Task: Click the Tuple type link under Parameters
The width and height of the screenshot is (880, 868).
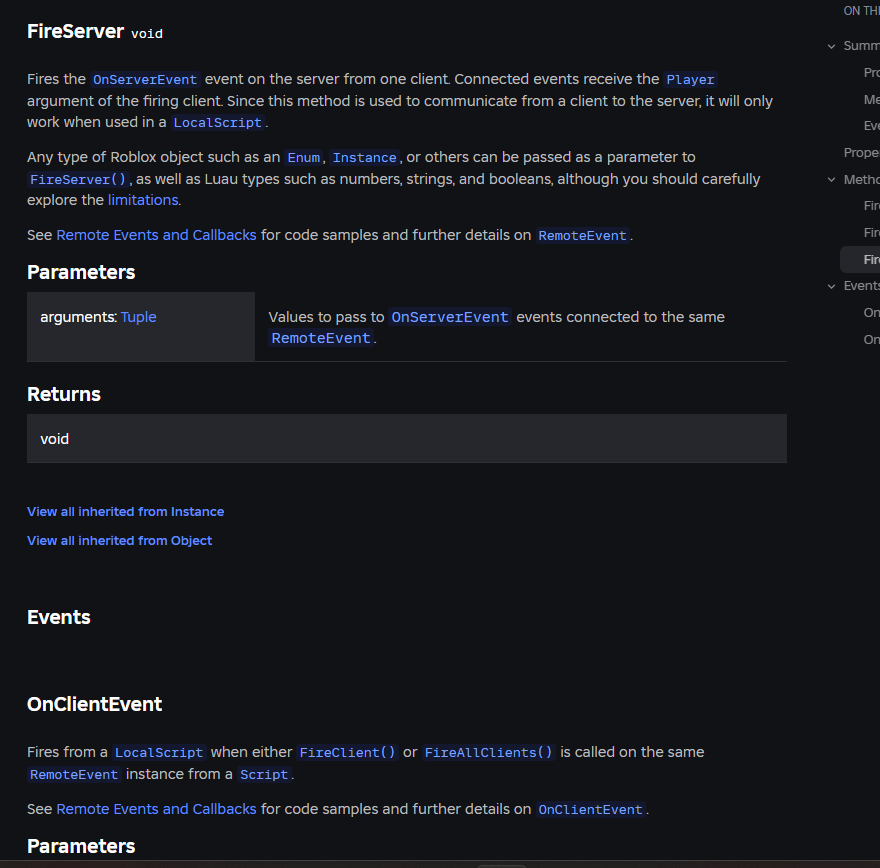Action: [138, 317]
